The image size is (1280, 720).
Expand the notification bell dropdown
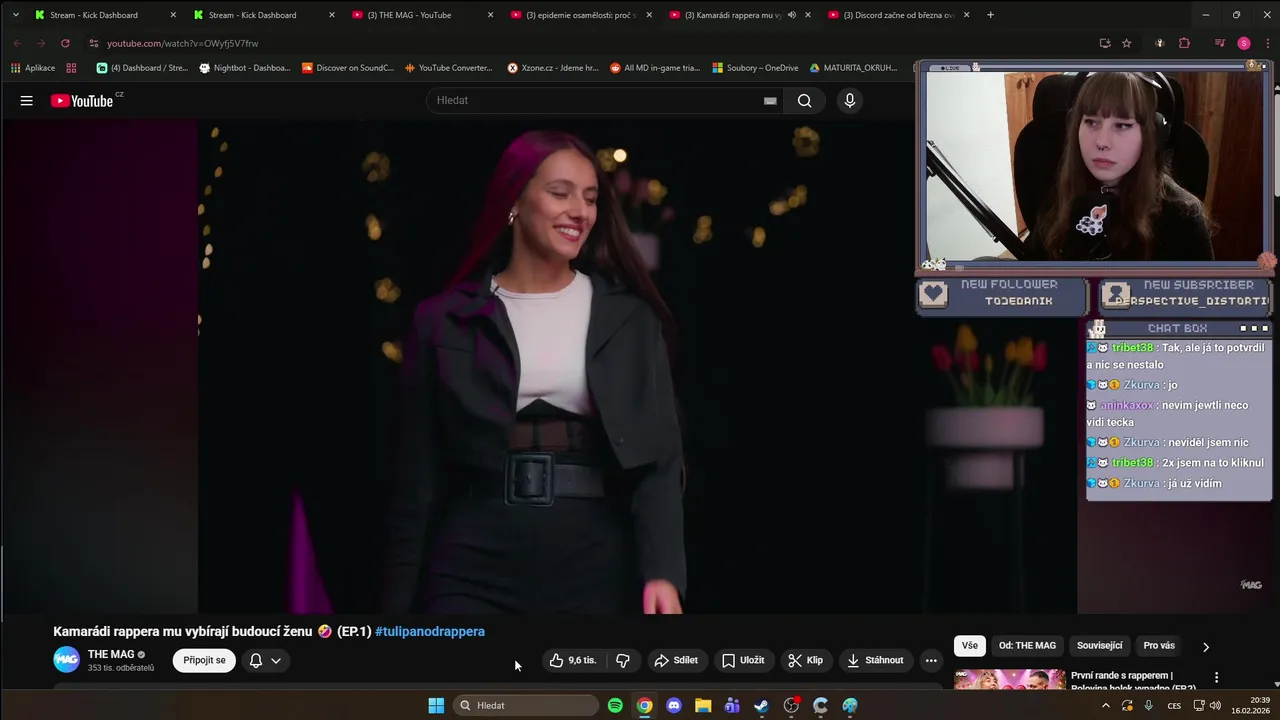click(x=265, y=660)
